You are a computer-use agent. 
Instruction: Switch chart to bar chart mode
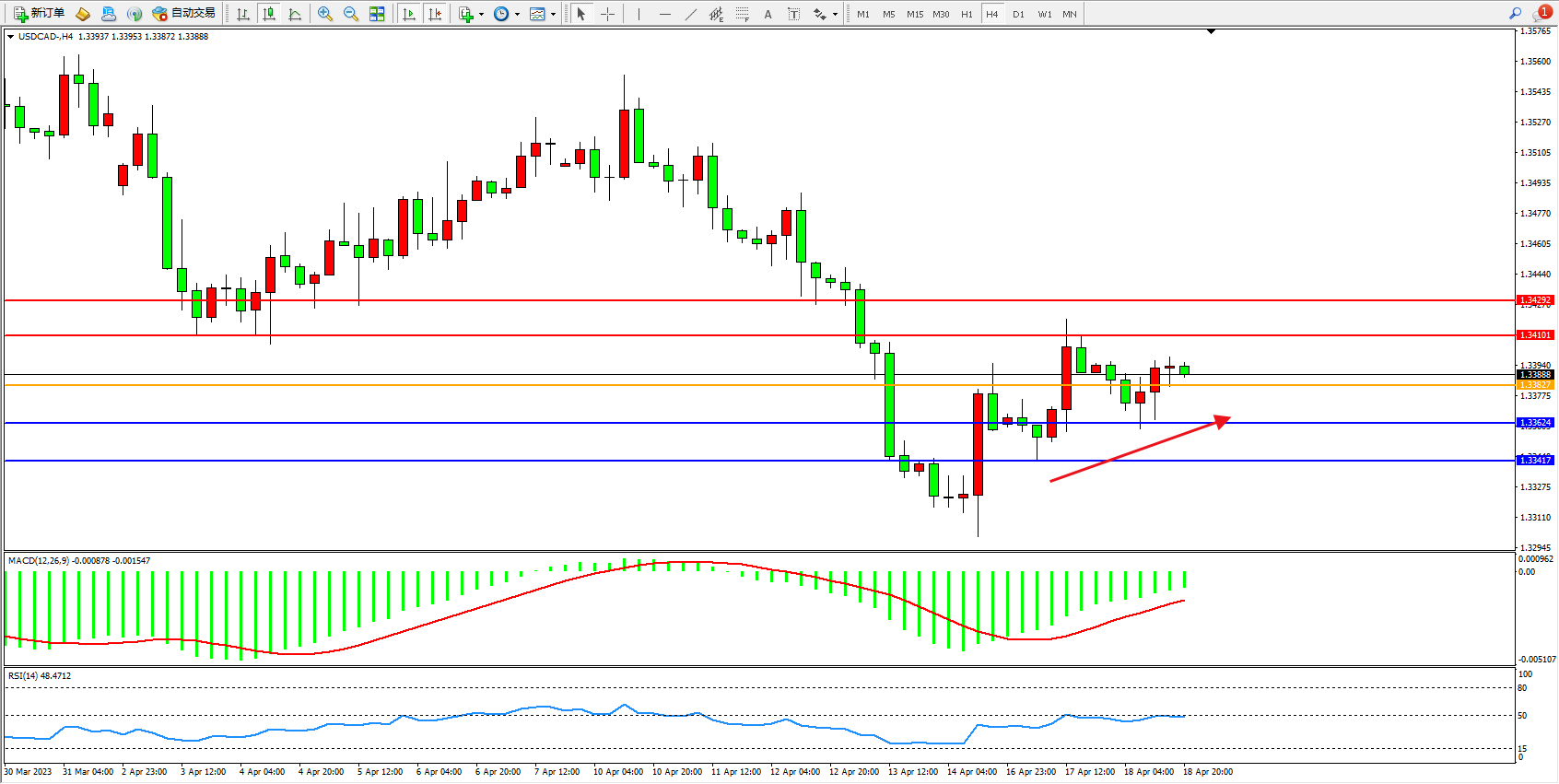[x=243, y=14]
